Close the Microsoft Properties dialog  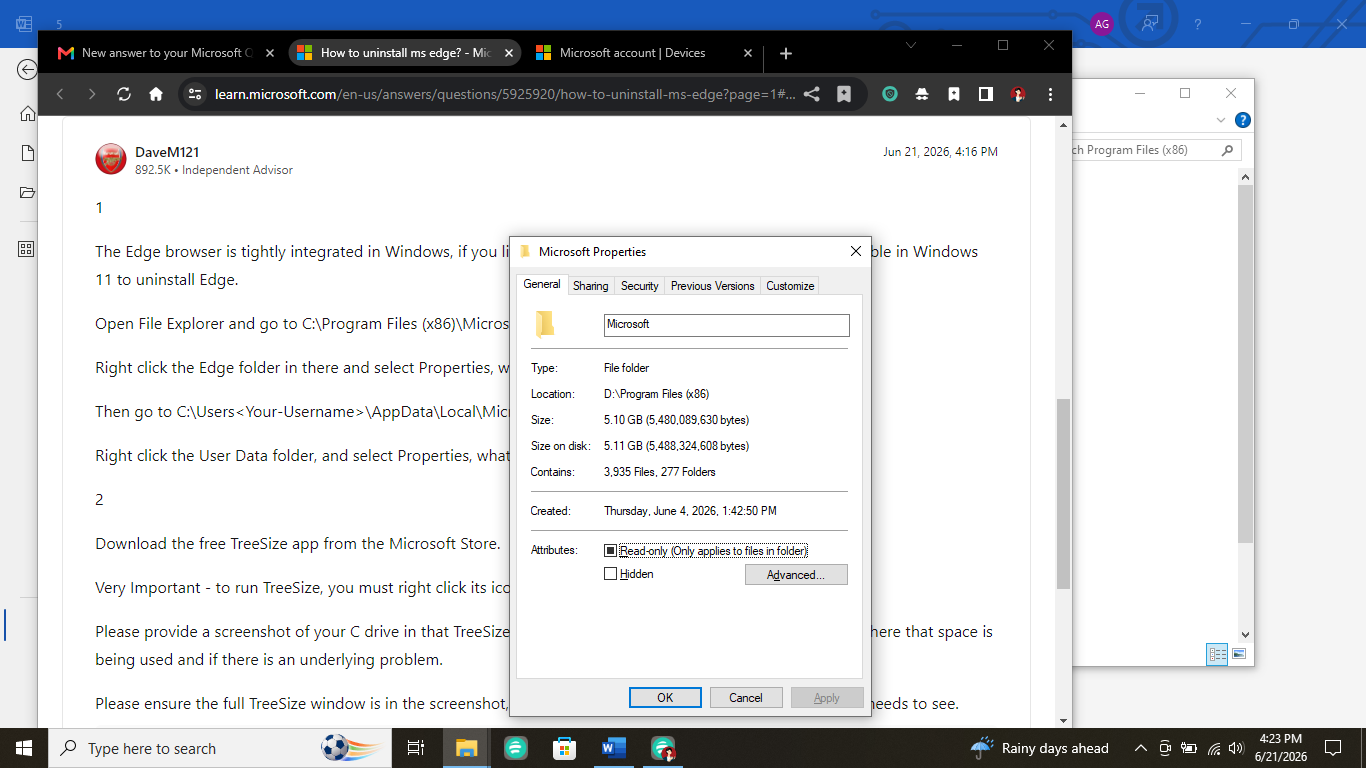coord(855,252)
